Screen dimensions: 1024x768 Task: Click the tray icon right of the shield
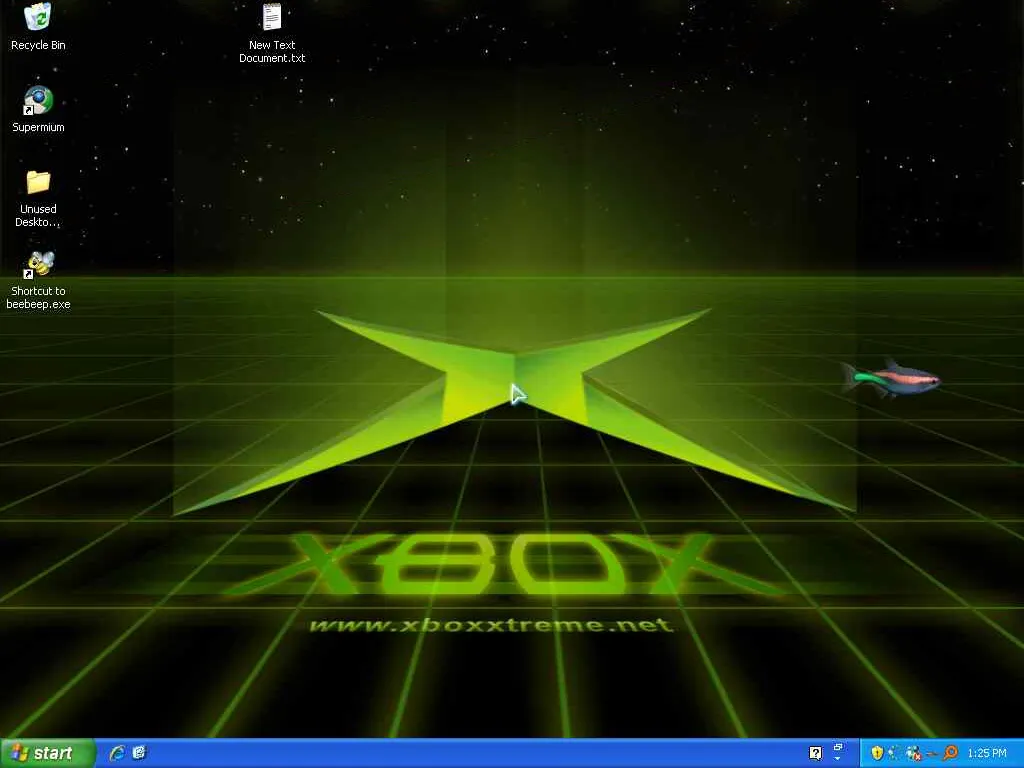pos(895,753)
